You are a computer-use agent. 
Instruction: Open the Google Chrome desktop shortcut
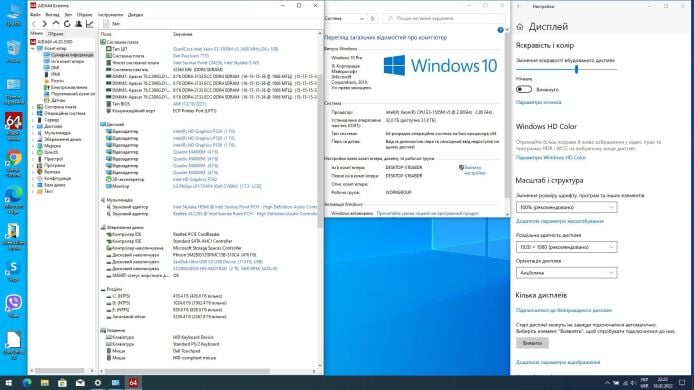[x=14, y=163]
